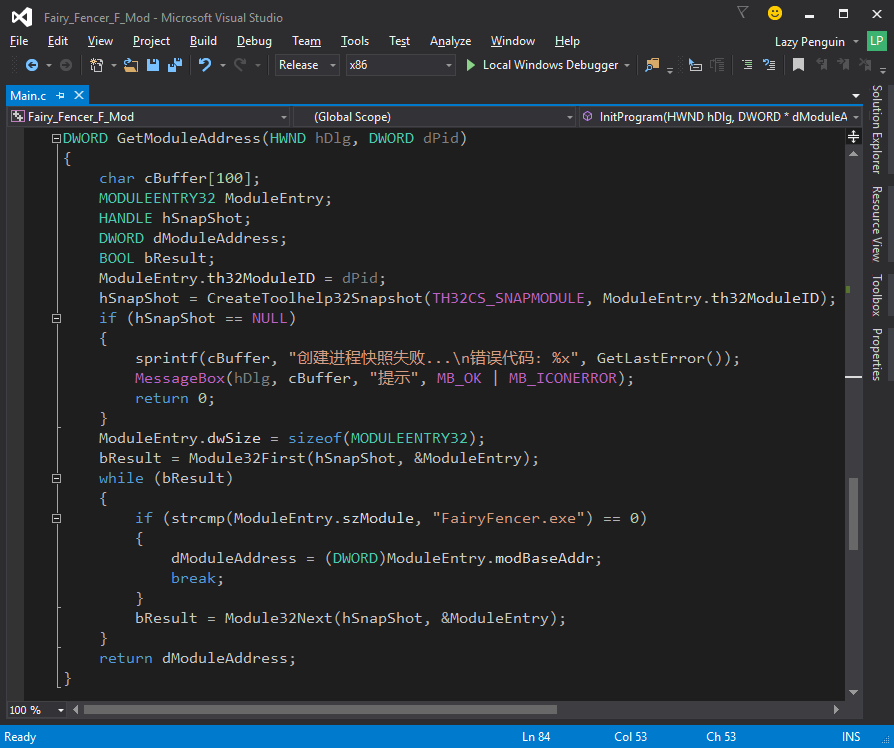Click the Navigate Backward arrow icon
This screenshot has width=894, height=748.
(32, 65)
